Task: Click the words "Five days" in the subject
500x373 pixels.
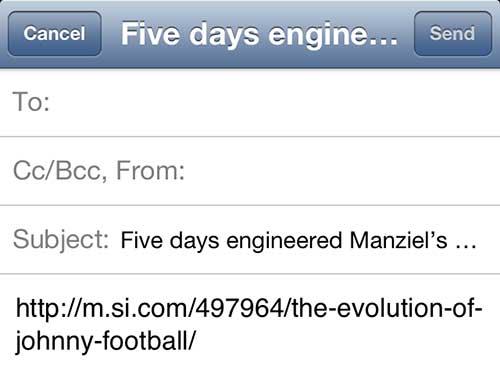Action: (x=170, y=241)
